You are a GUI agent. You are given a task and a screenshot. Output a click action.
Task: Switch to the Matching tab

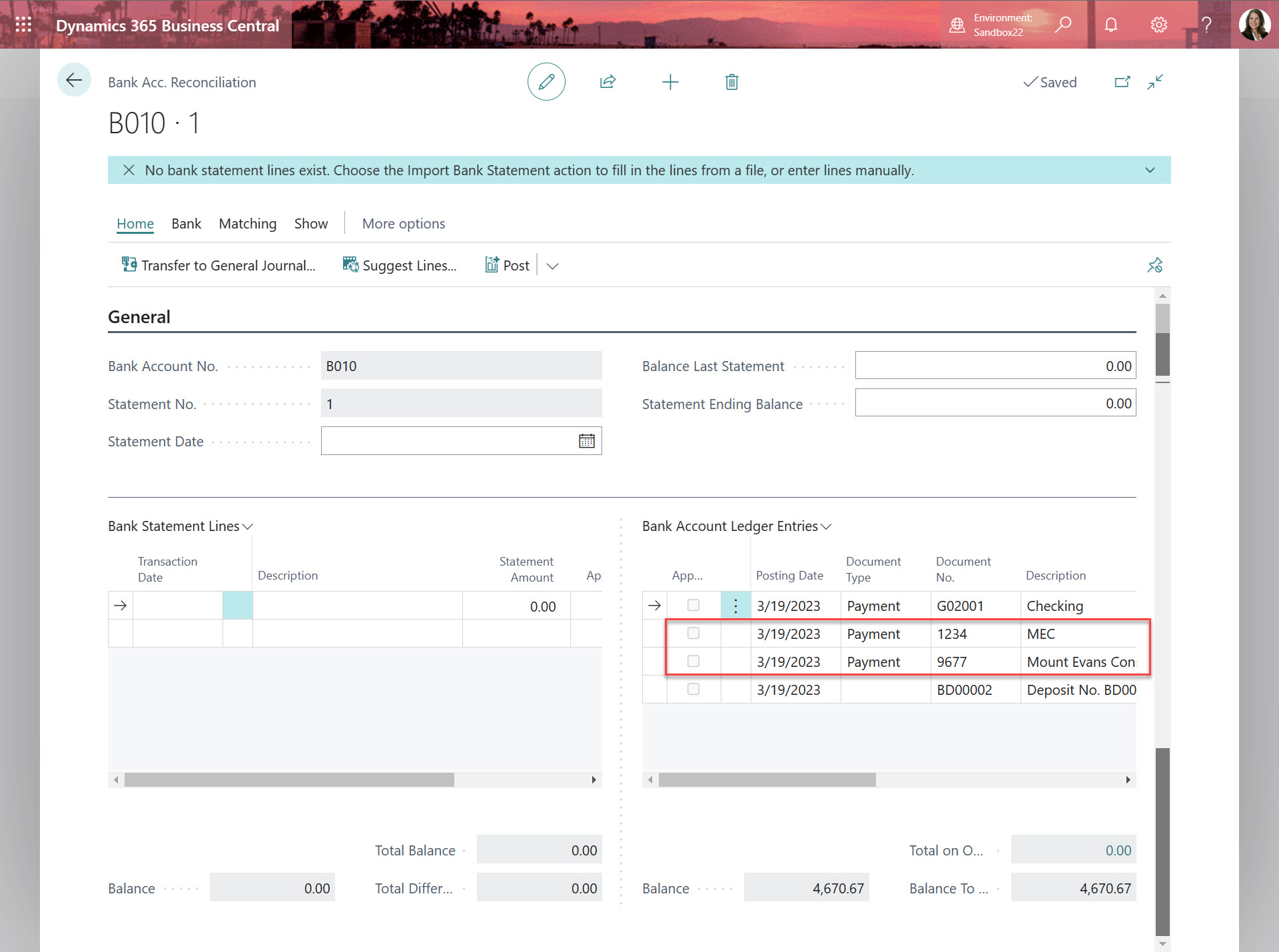pyautogui.click(x=247, y=224)
